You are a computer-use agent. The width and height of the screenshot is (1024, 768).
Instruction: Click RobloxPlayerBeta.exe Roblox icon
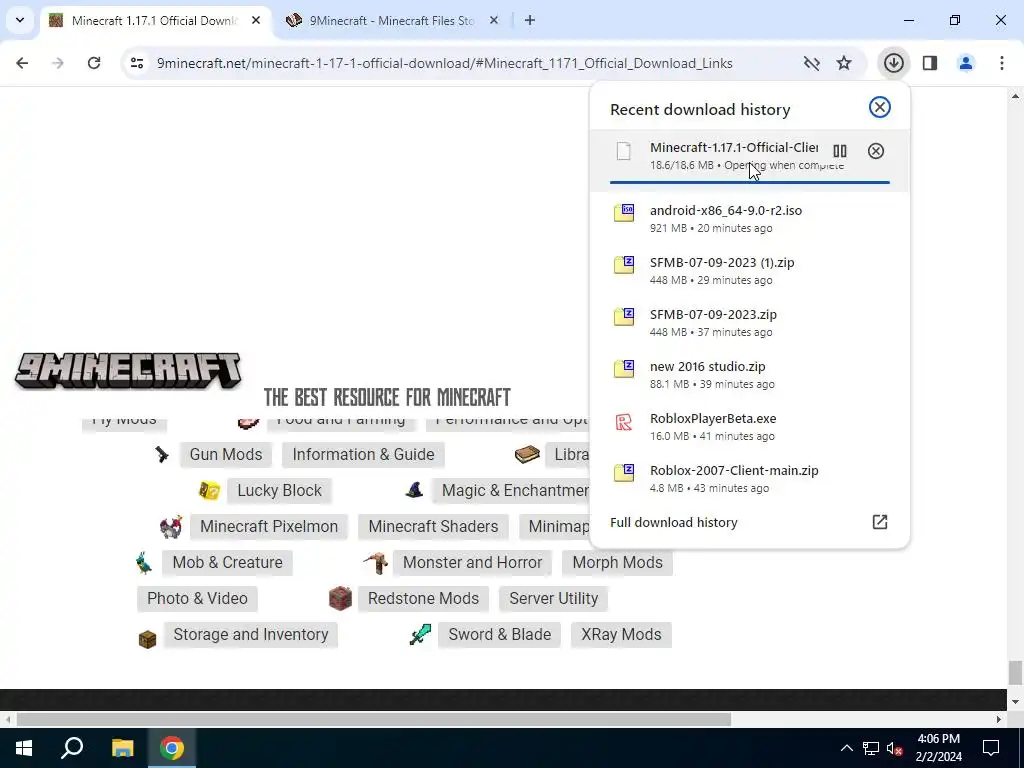pyautogui.click(x=624, y=422)
